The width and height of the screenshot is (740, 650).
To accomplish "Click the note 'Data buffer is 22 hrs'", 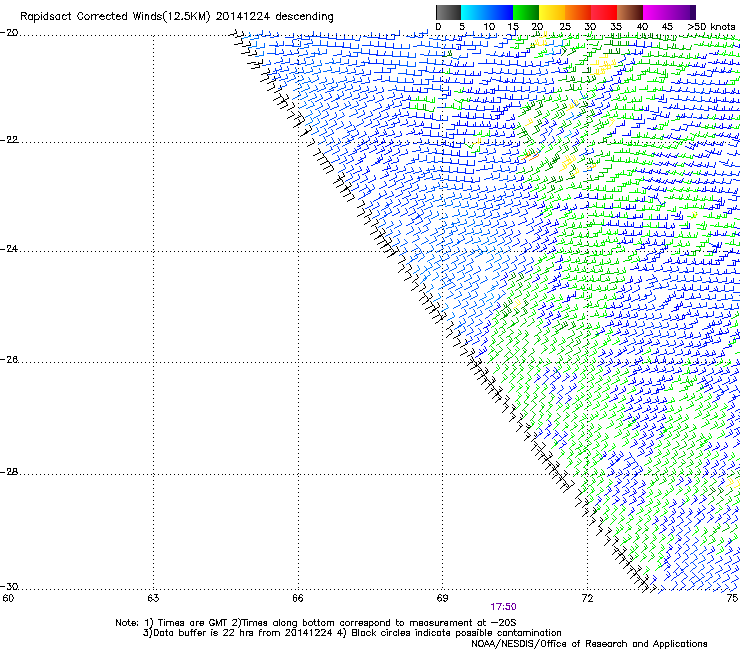I will [x=205, y=633].
